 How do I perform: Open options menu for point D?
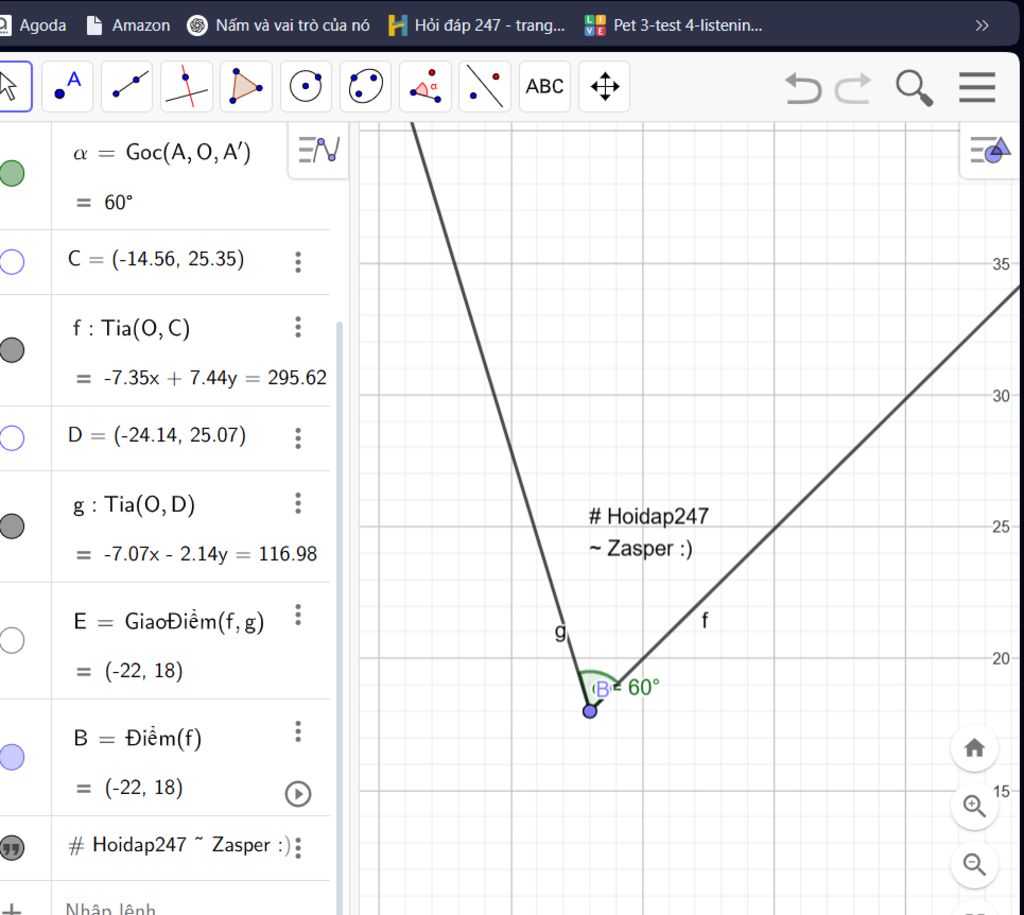pyautogui.click(x=298, y=437)
